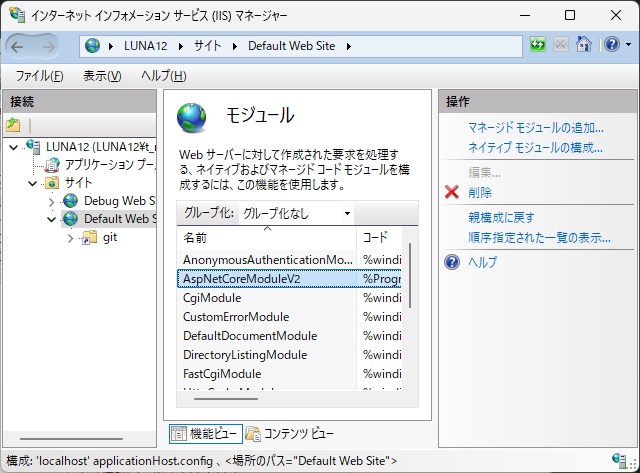Select the DefaultDocumentModule row
This screenshot has height=473, width=640.
[289, 336]
